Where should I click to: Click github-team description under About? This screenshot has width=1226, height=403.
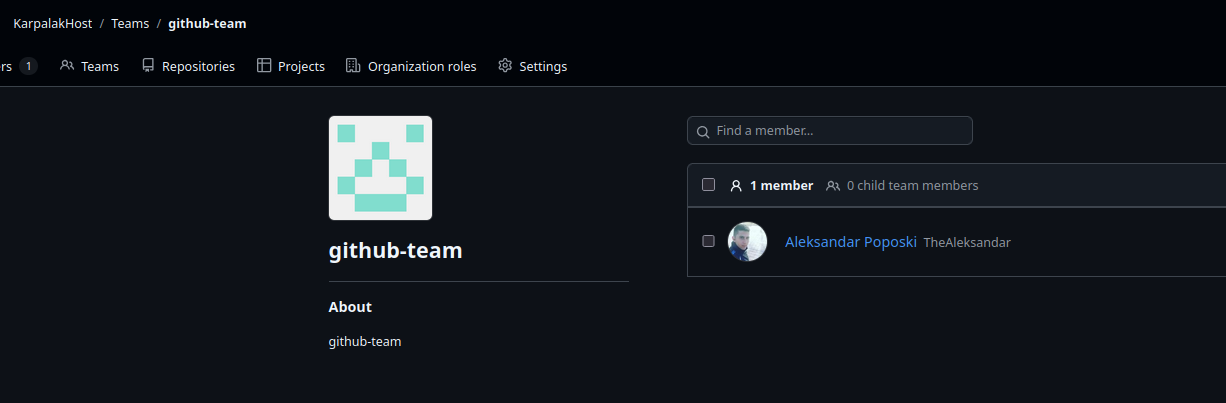coord(365,341)
